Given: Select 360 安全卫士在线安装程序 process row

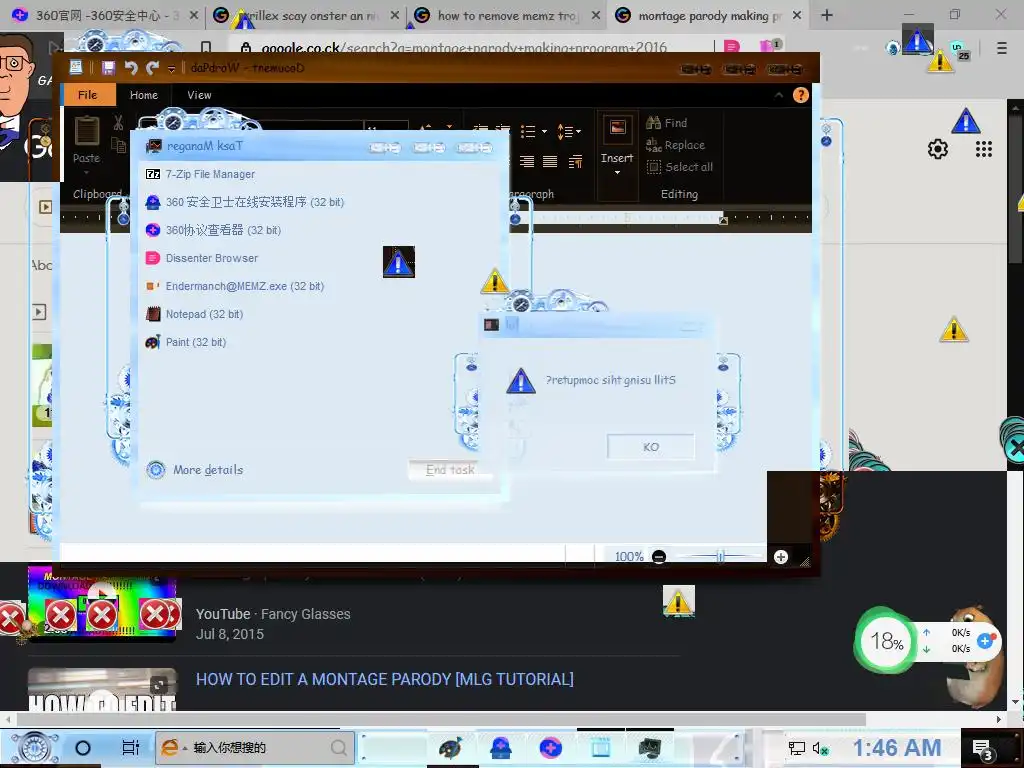Looking at the screenshot, I should tap(322, 202).
